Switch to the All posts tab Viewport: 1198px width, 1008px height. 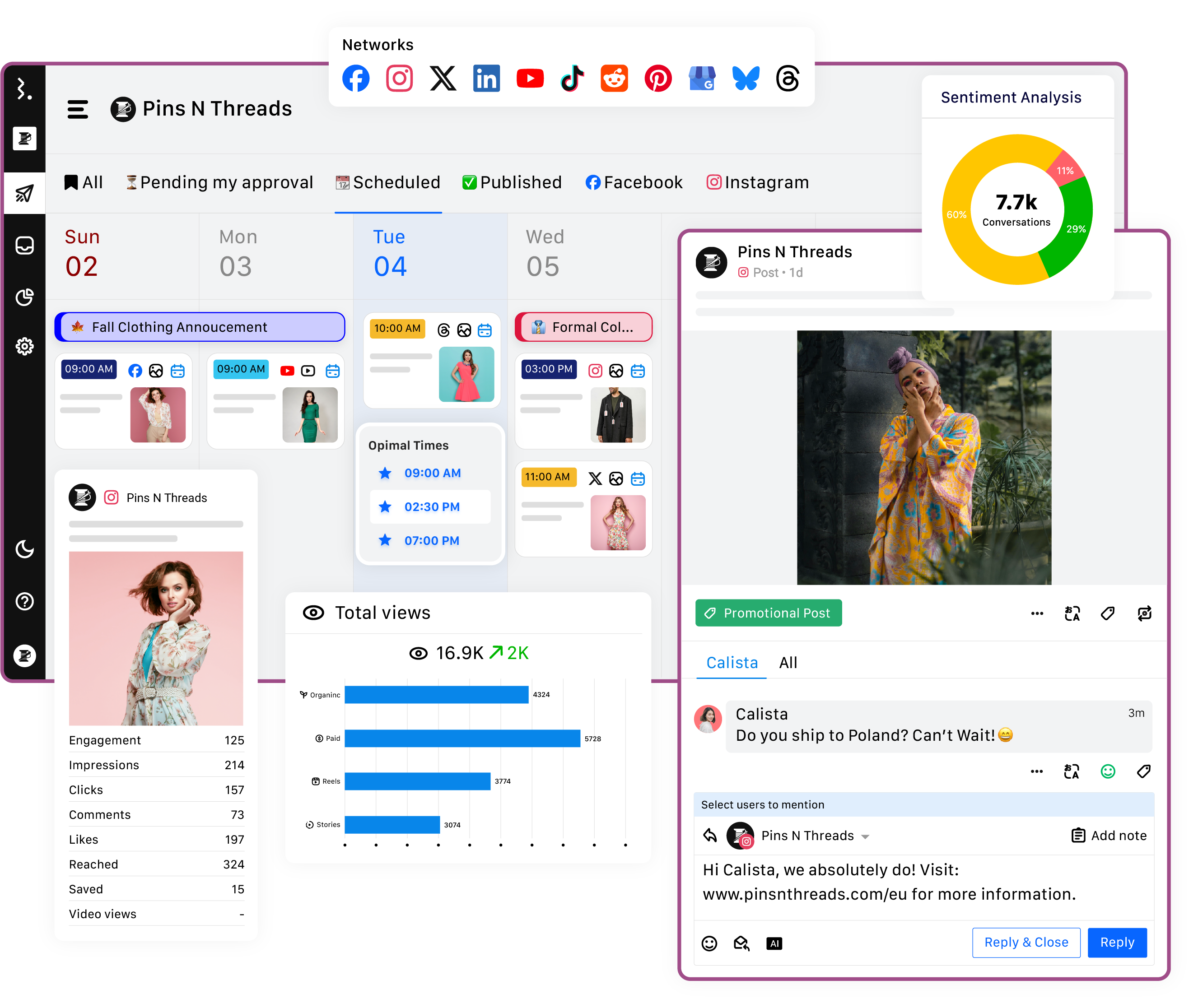click(84, 182)
